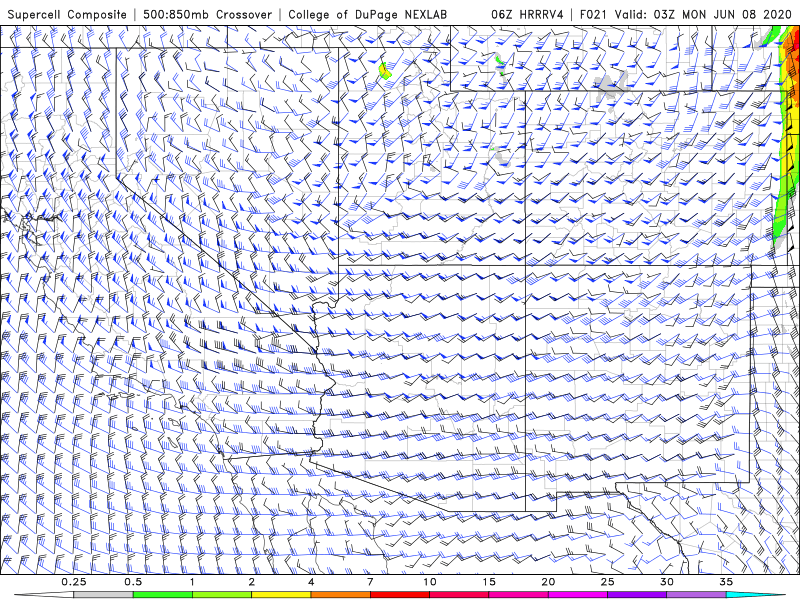The height and width of the screenshot is (600, 800).
Task: Click 'Valid: 03Z MON JUN 08 2020' text
Action: (703, 14)
